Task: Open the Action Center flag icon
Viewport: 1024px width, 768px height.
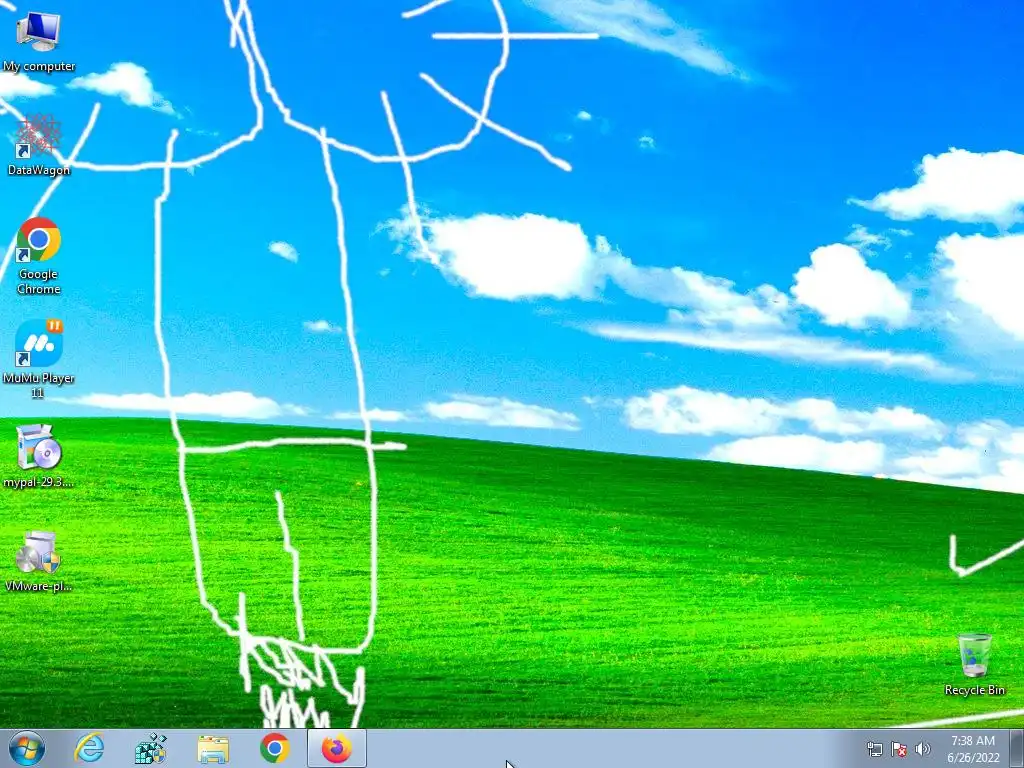Action: point(899,749)
